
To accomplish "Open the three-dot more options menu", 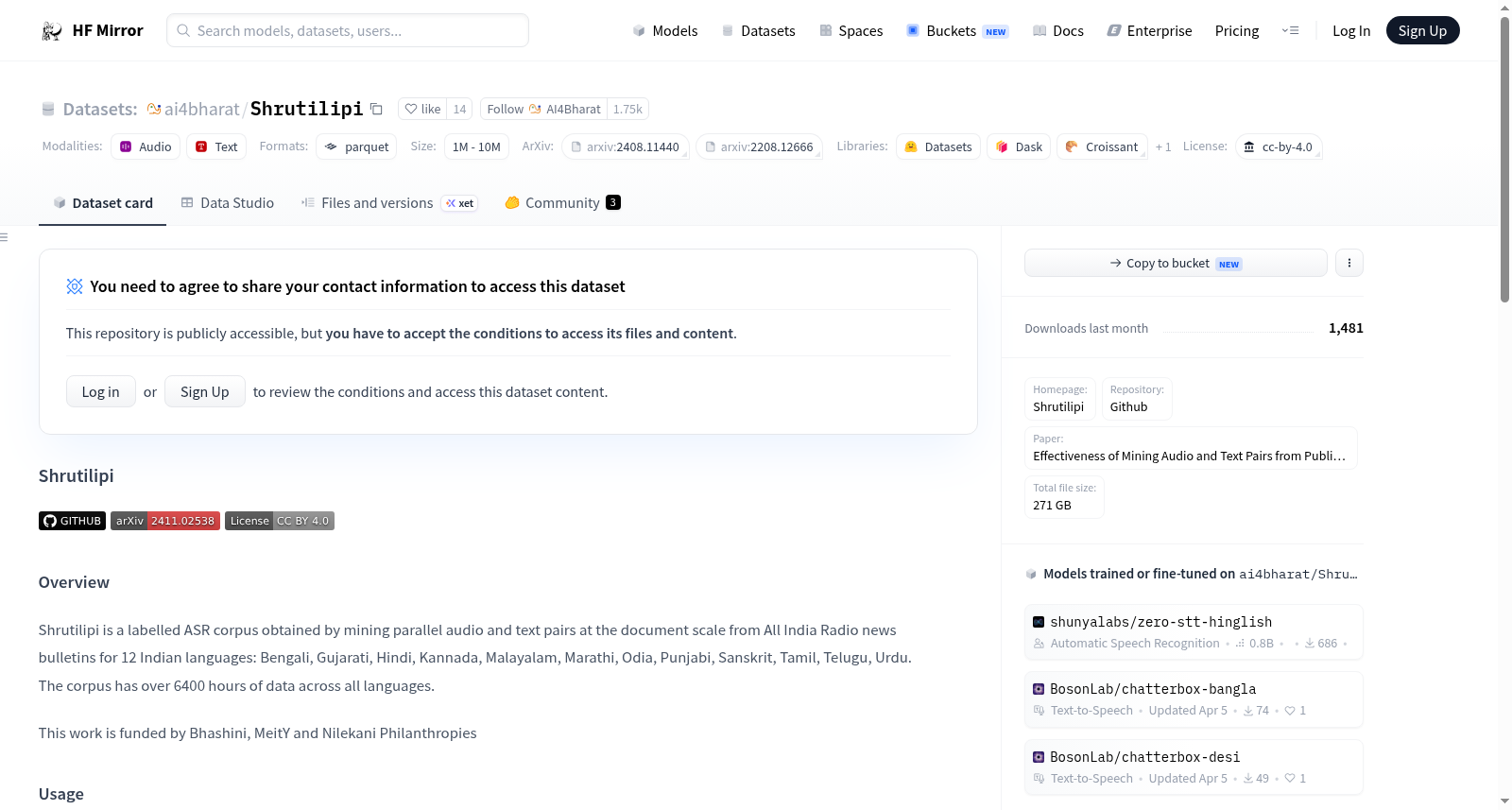I will tap(1349, 263).
